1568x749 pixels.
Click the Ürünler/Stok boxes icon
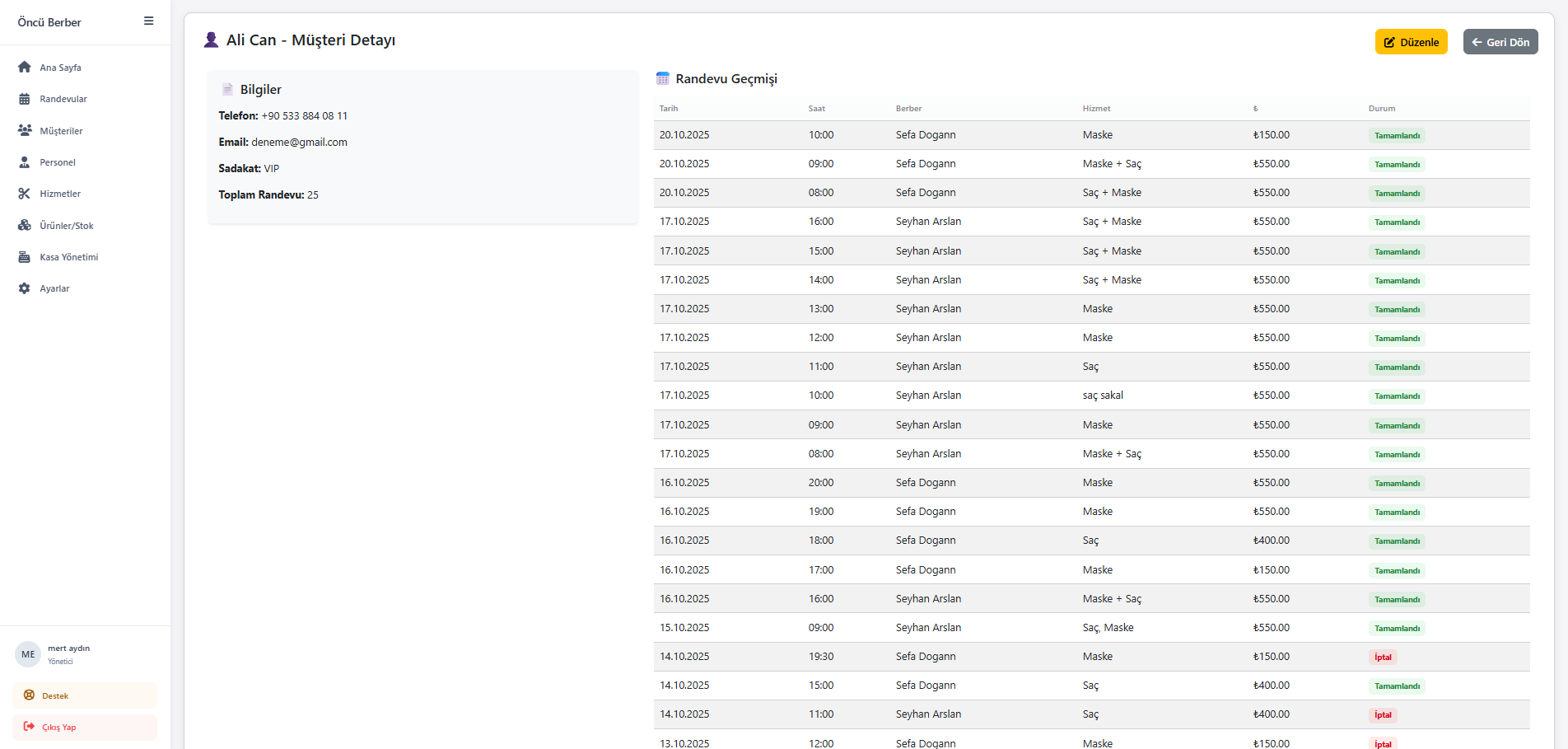click(x=25, y=226)
